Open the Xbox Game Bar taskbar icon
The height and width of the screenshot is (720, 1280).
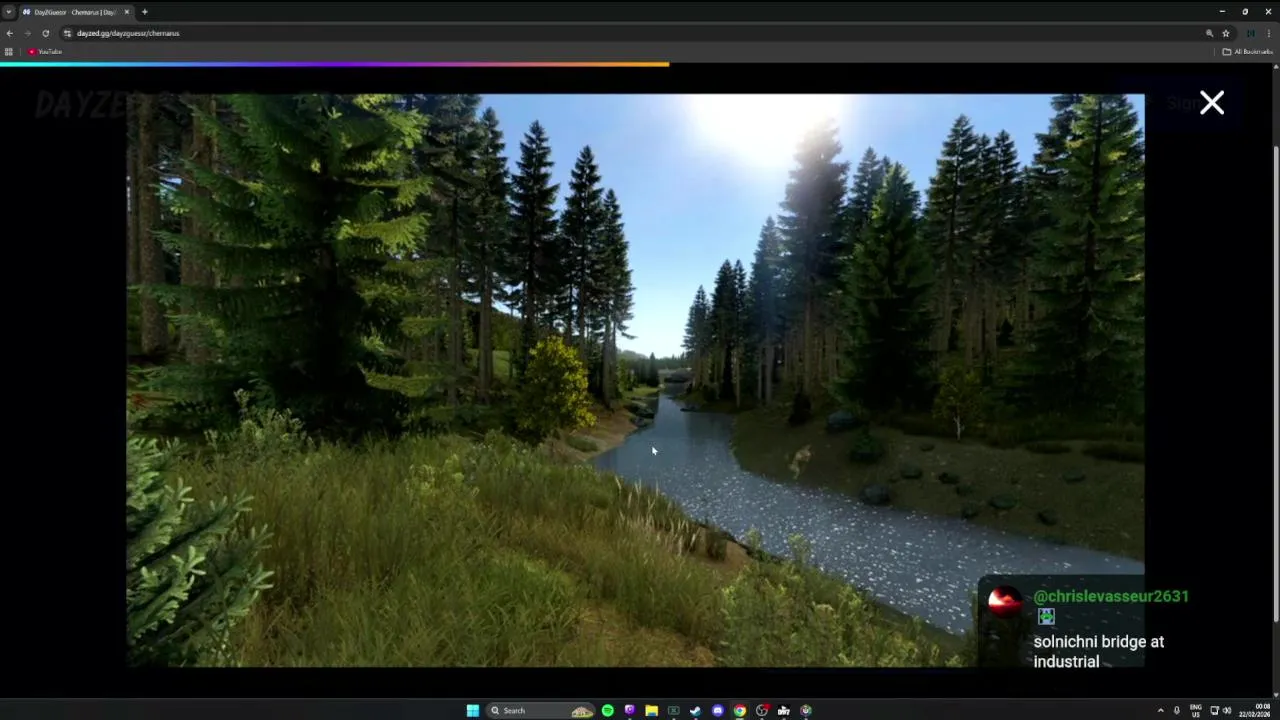click(673, 710)
